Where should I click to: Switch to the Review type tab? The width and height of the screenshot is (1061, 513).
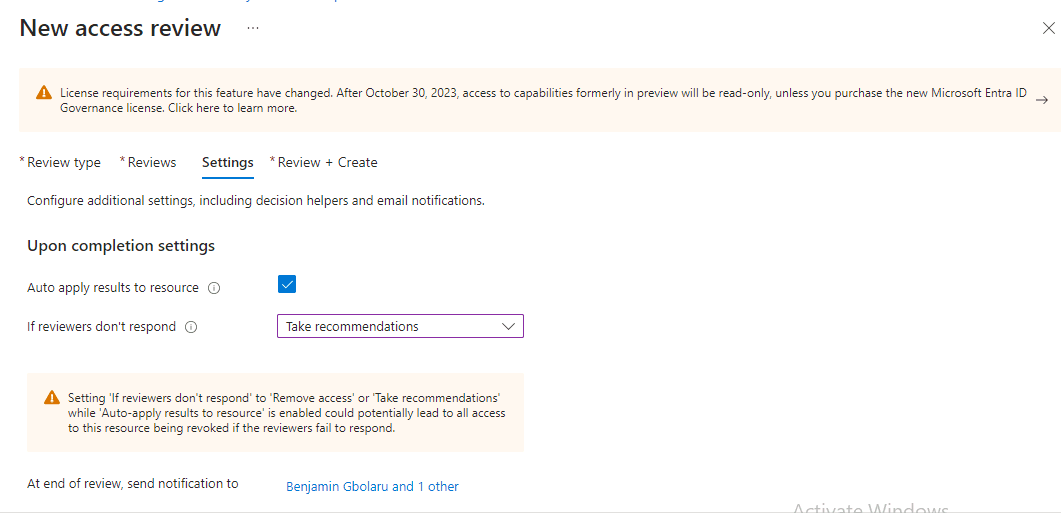pyautogui.click(x=63, y=162)
